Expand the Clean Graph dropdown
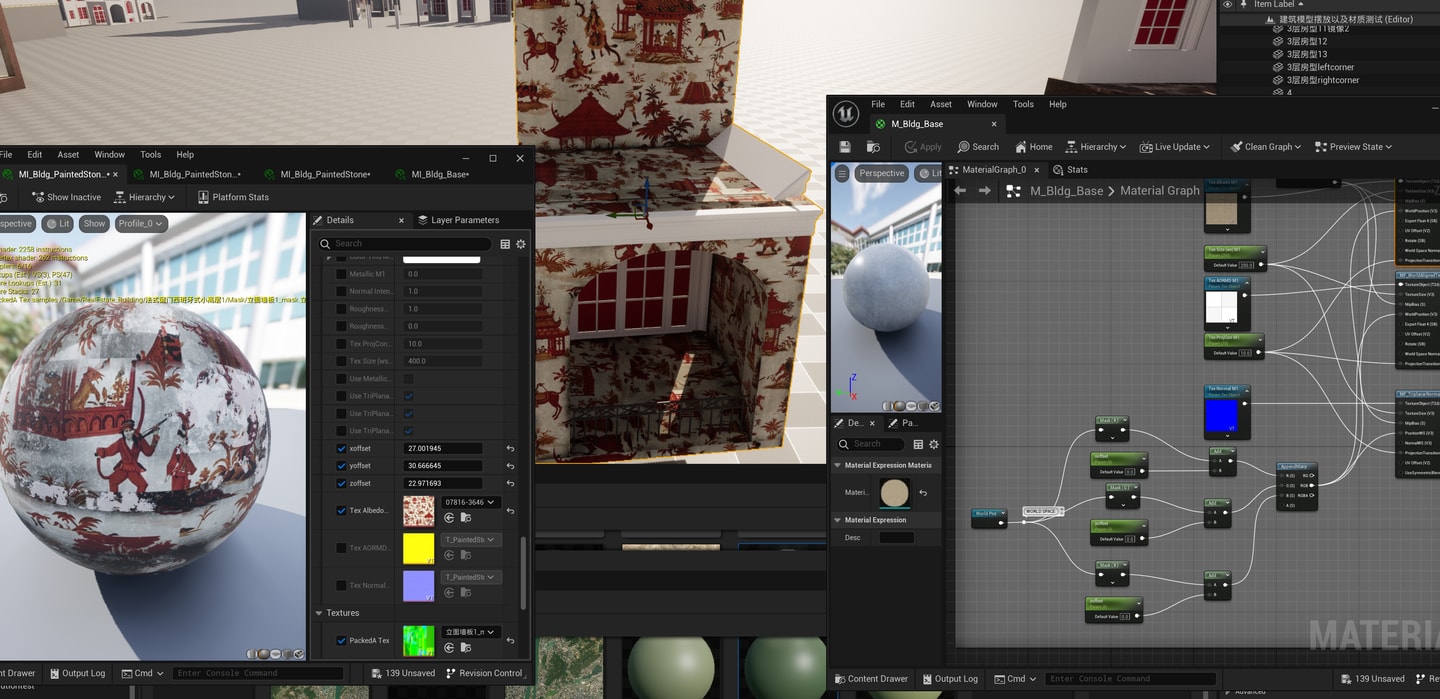The image size is (1440, 699). (x=1266, y=147)
